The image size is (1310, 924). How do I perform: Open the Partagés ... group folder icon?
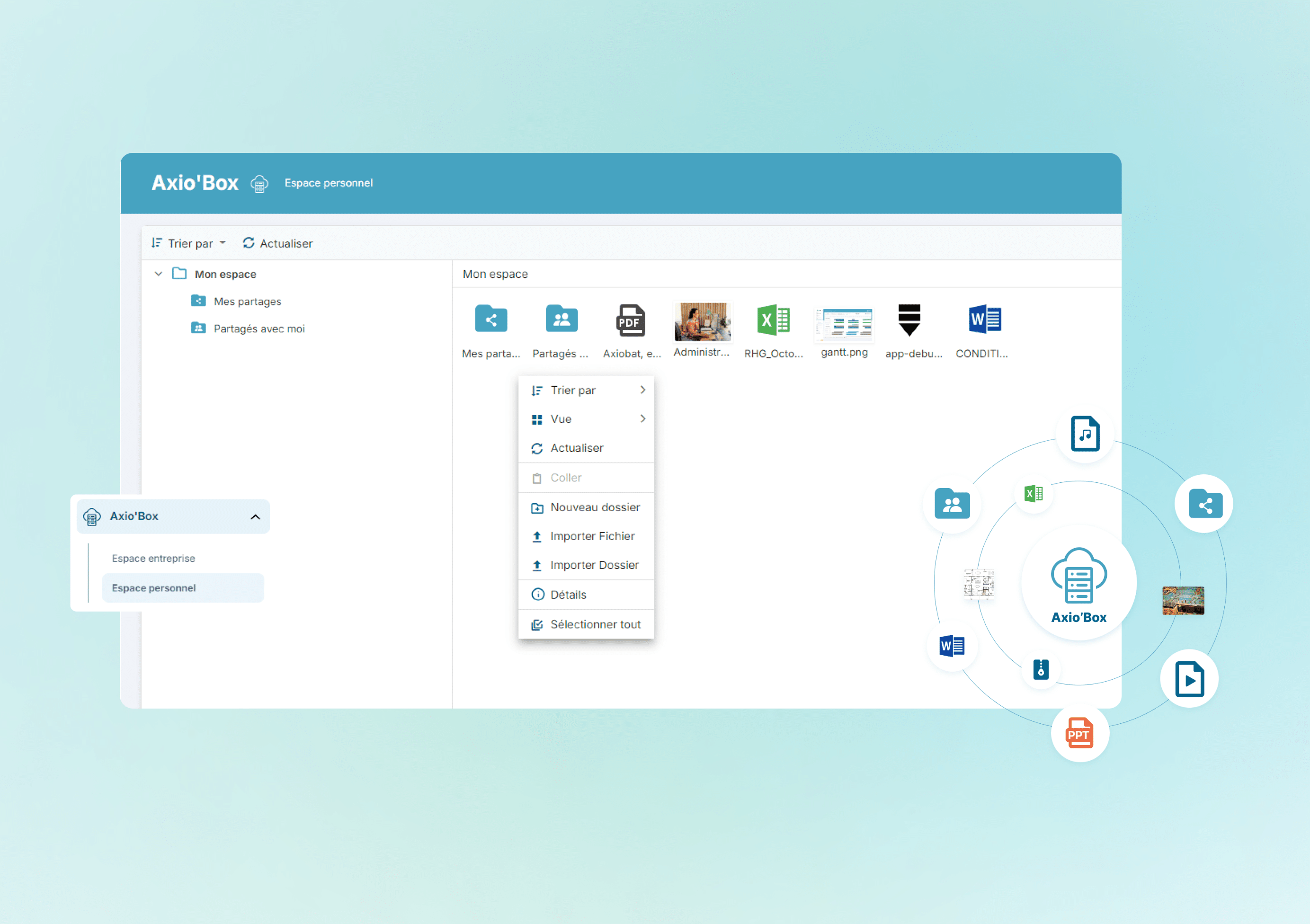point(561,319)
